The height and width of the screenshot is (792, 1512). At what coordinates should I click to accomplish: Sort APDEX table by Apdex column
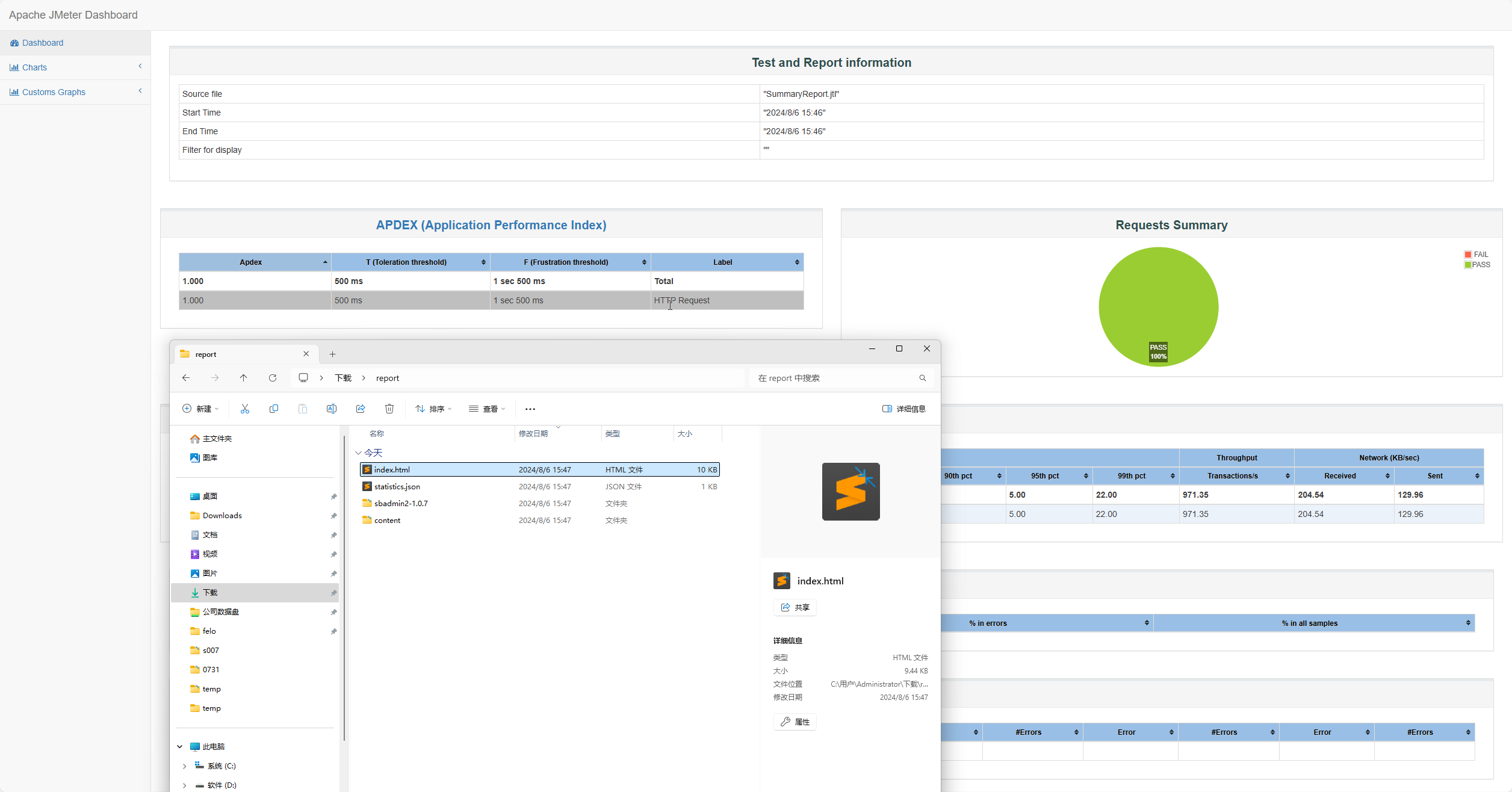click(x=255, y=262)
